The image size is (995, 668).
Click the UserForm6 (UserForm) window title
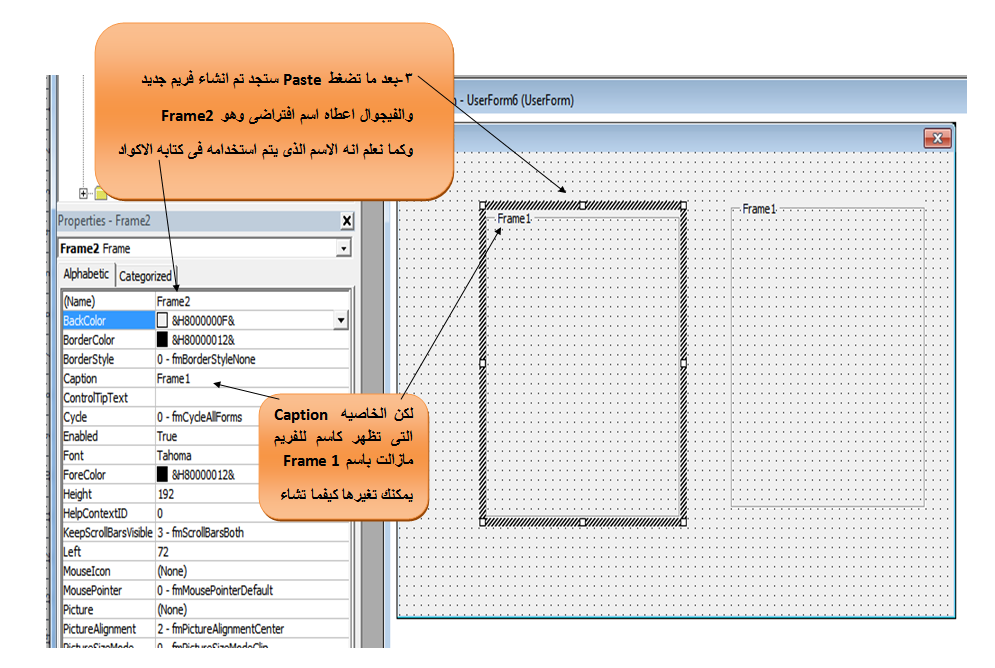click(520, 100)
